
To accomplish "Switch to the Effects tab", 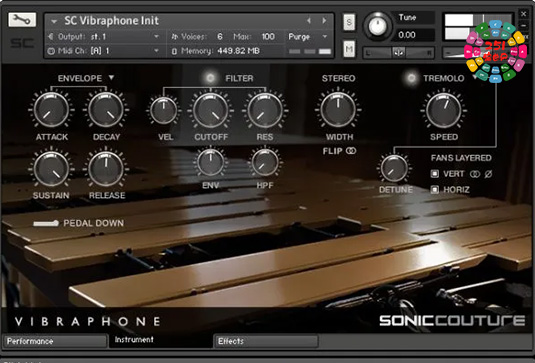I will click(x=266, y=341).
